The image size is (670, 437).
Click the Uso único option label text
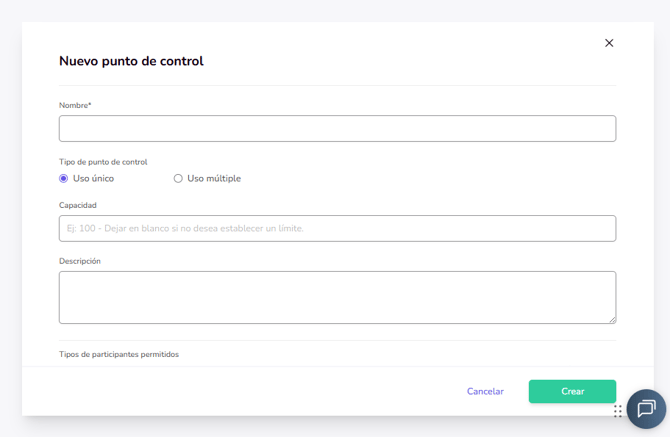coord(93,179)
